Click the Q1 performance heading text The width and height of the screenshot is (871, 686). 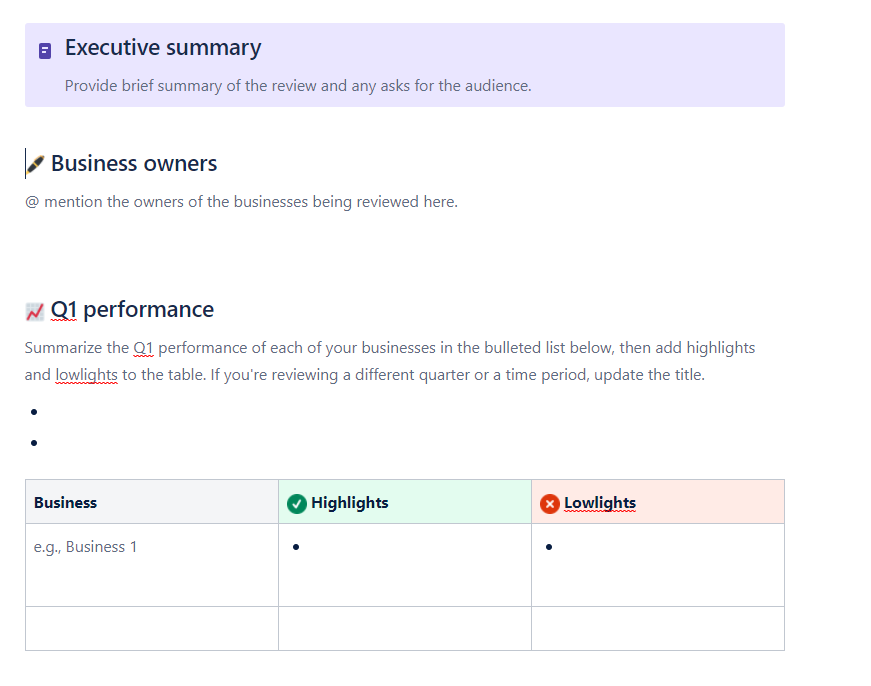[x=132, y=310]
